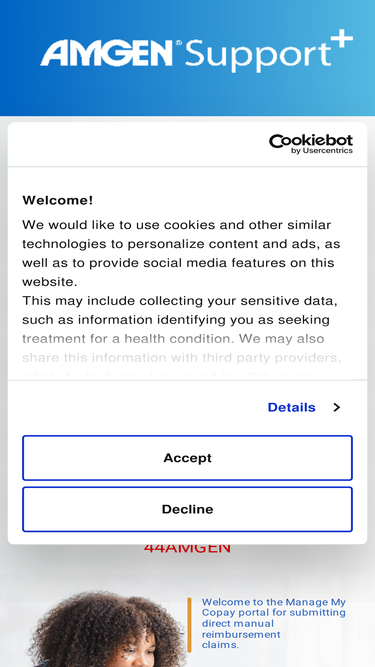Click the word Support in header
Viewport: 375px width, 667px height.
point(257,55)
